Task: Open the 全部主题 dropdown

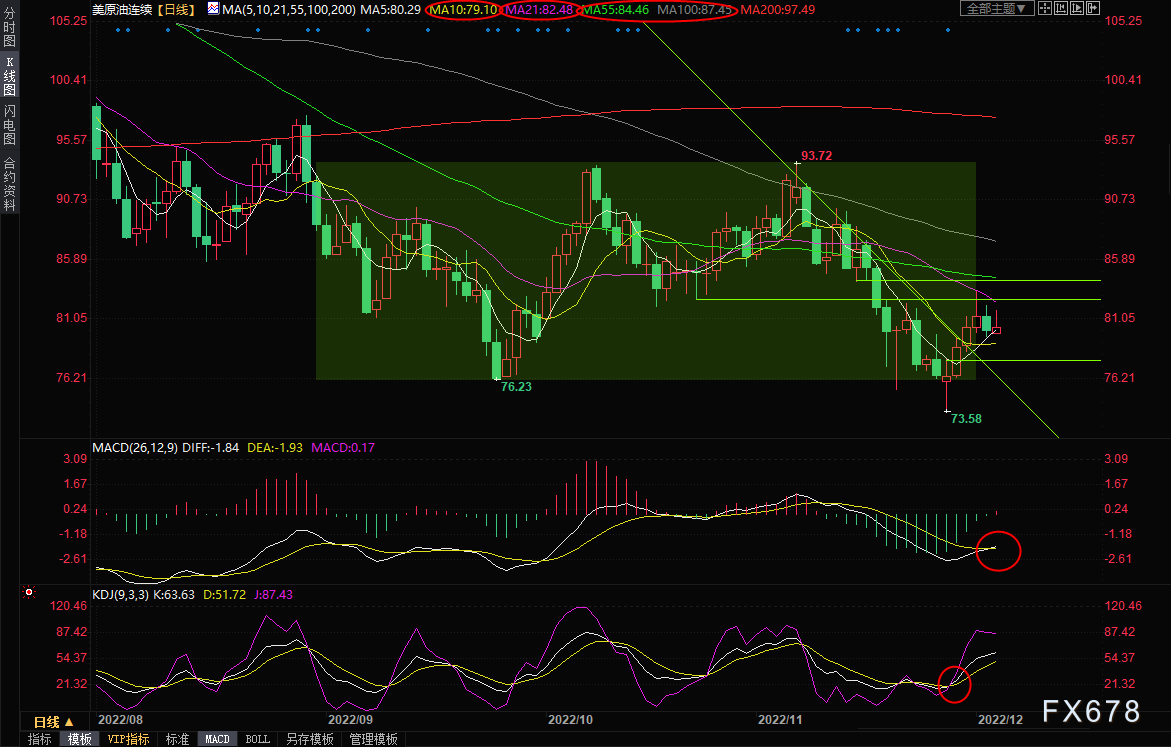Action: pos(996,8)
